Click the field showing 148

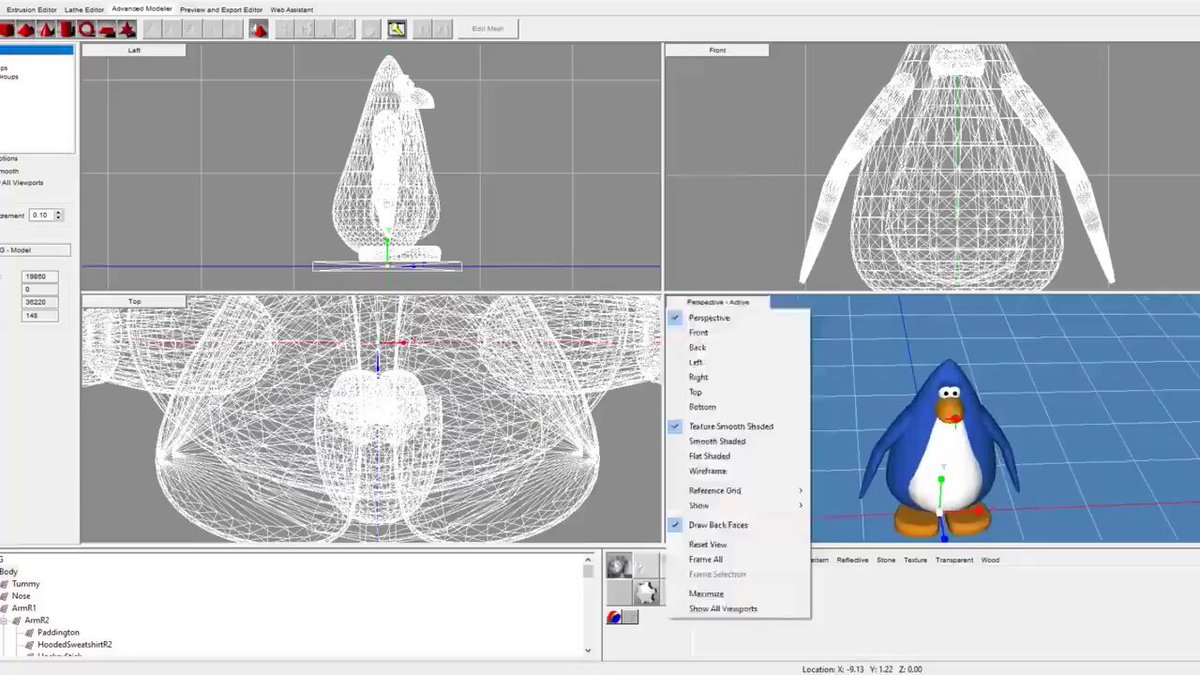[40, 316]
